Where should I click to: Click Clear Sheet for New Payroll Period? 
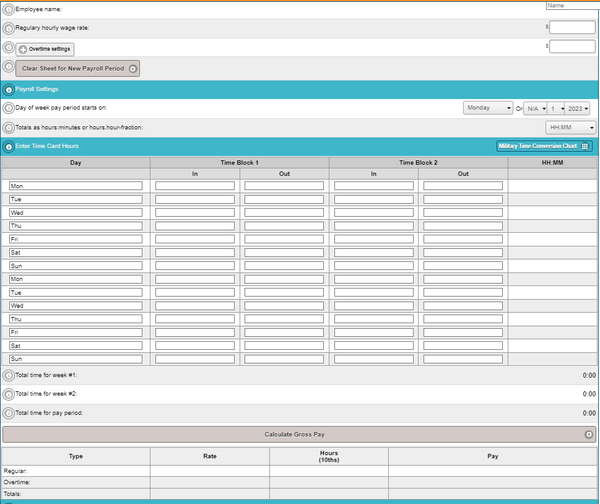click(x=78, y=68)
